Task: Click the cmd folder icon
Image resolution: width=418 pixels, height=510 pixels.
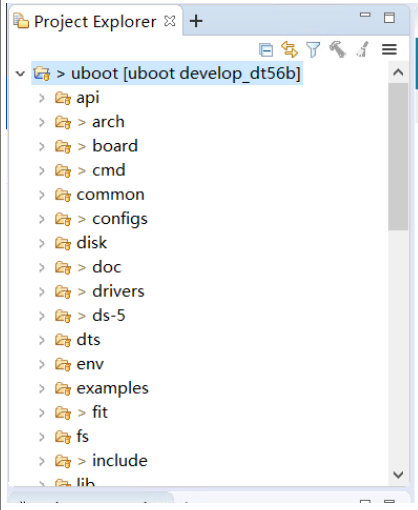Action: [63, 171]
